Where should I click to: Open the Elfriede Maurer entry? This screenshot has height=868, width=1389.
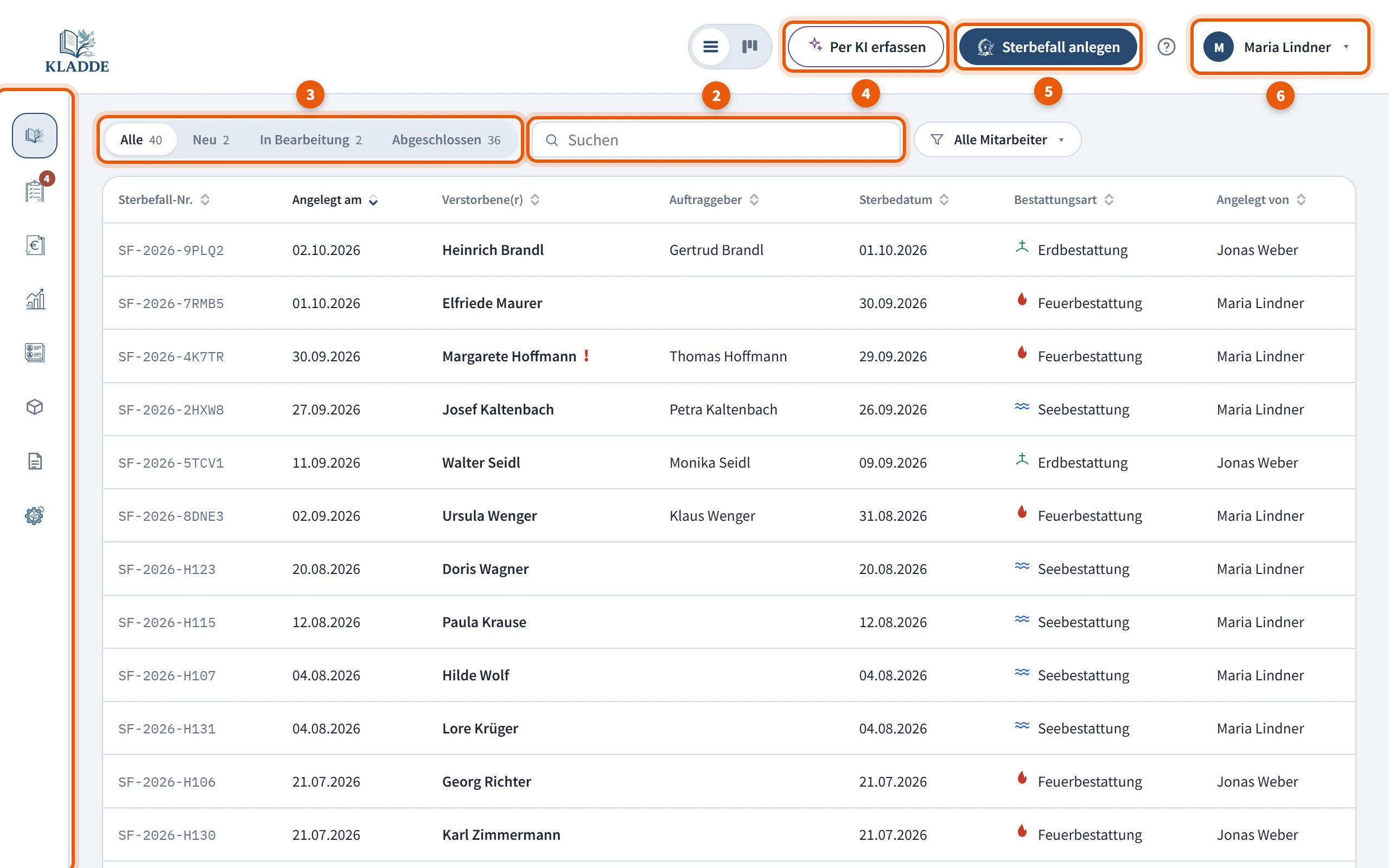[x=492, y=303]
